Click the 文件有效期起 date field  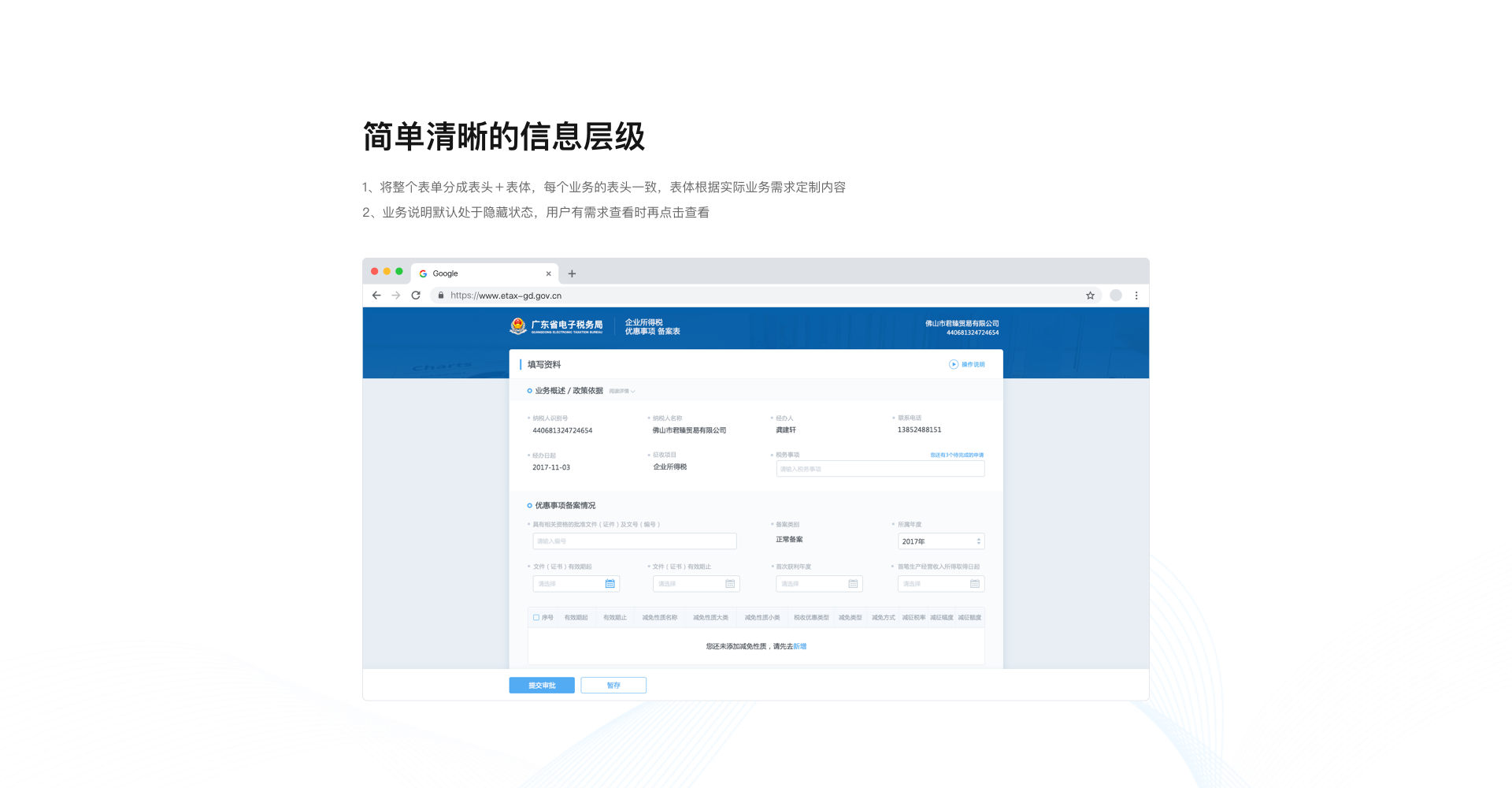coord(576,584)
